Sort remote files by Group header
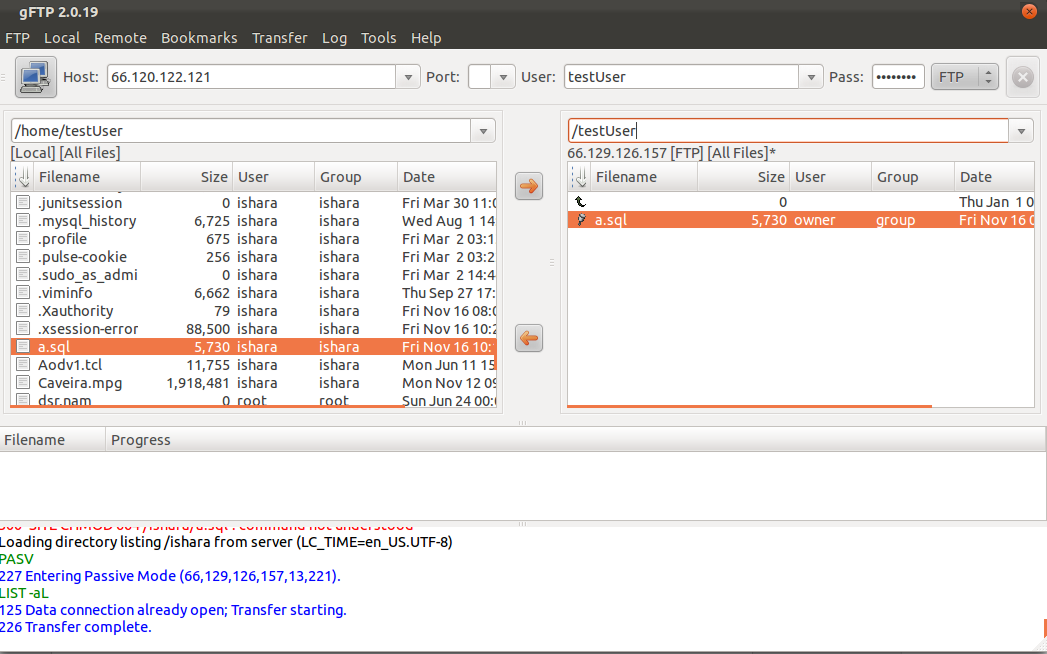This screenshot has height=654, width=1047. coord(913,177)
